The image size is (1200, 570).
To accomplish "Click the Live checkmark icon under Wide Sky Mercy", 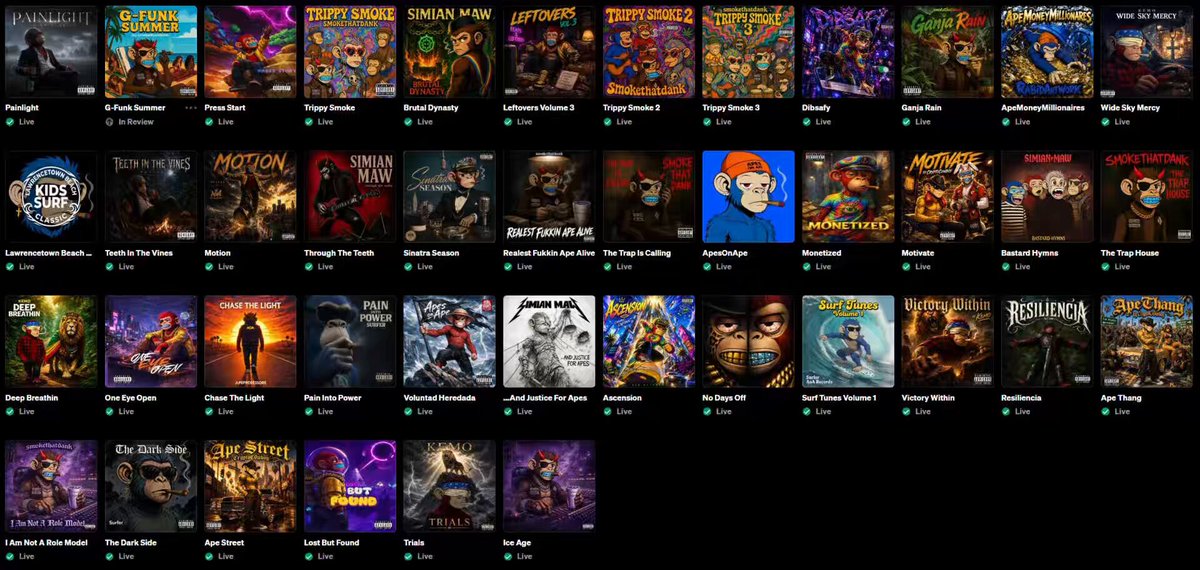I will (x=1106, y=122).
